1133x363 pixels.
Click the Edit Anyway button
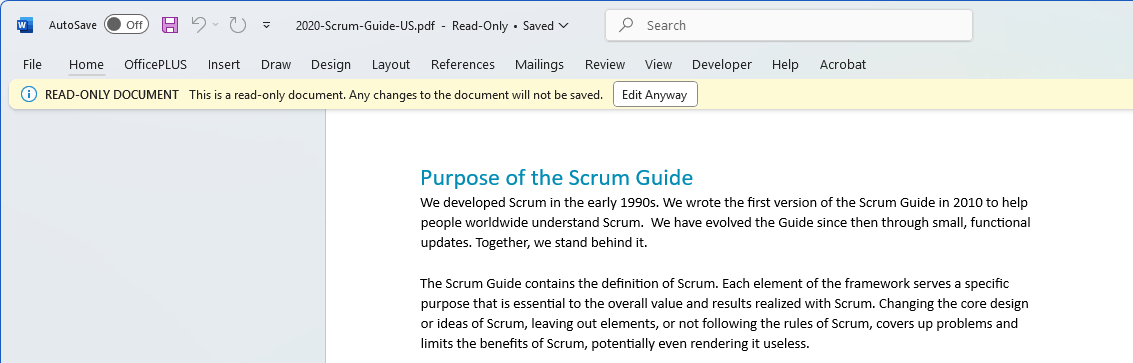pyautogui.click(x=655, y=95)
